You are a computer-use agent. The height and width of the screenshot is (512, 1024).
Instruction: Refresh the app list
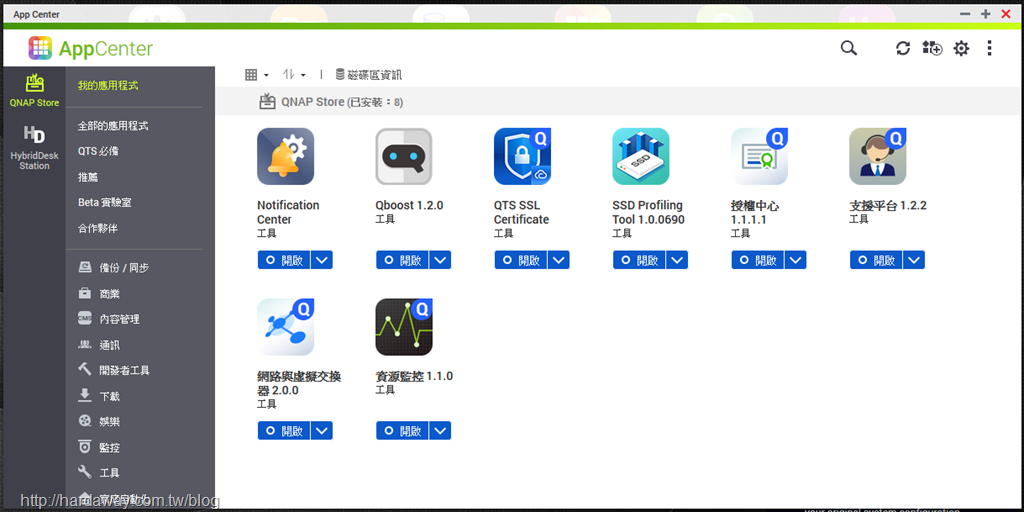pos(903,48)
